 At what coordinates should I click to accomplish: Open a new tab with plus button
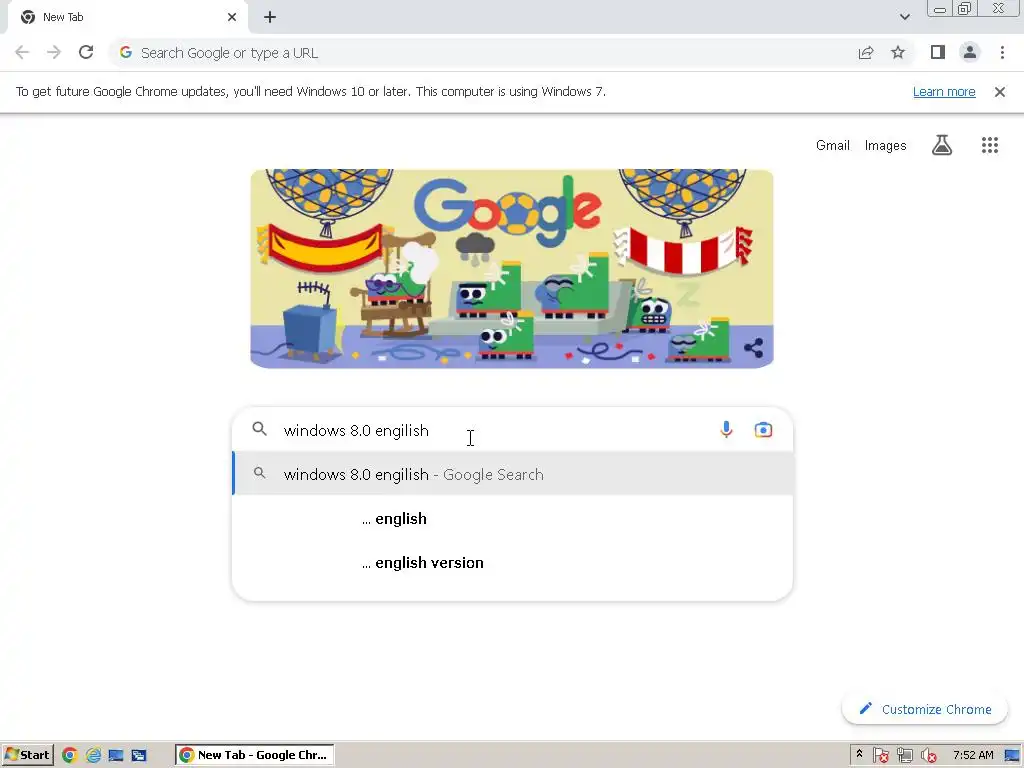click(x=270, y=18)
